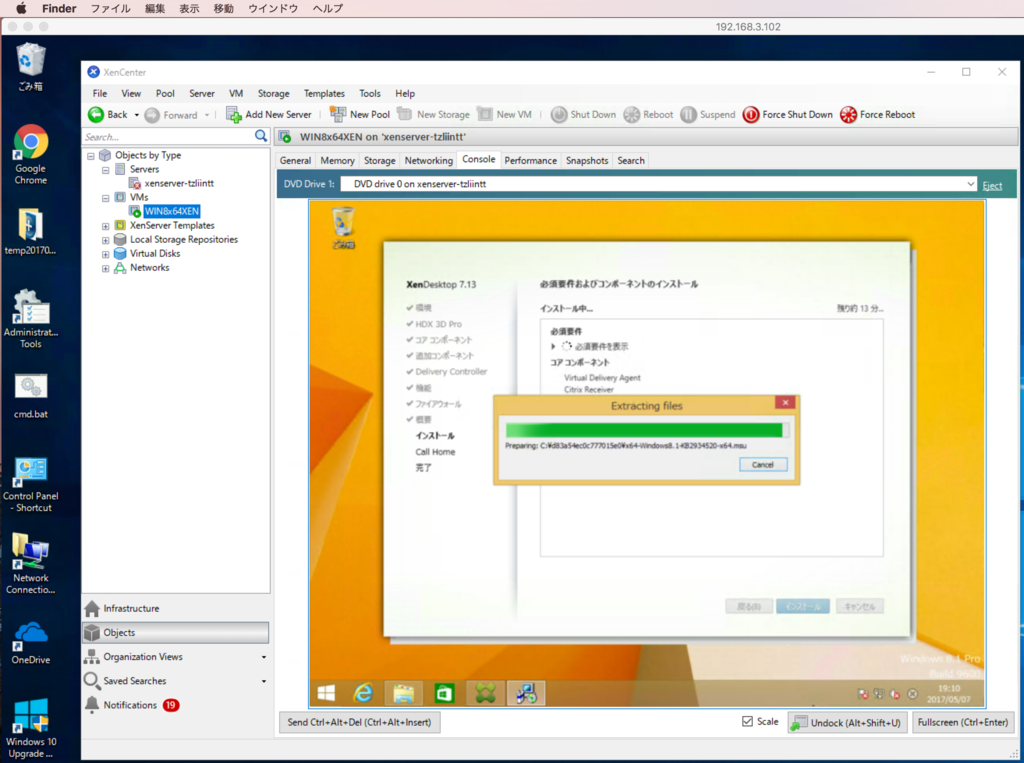The width and height of the screenshot is (1024, 763).
Task: Expand the Virtual Disks node
Action: tap(105, 254)
